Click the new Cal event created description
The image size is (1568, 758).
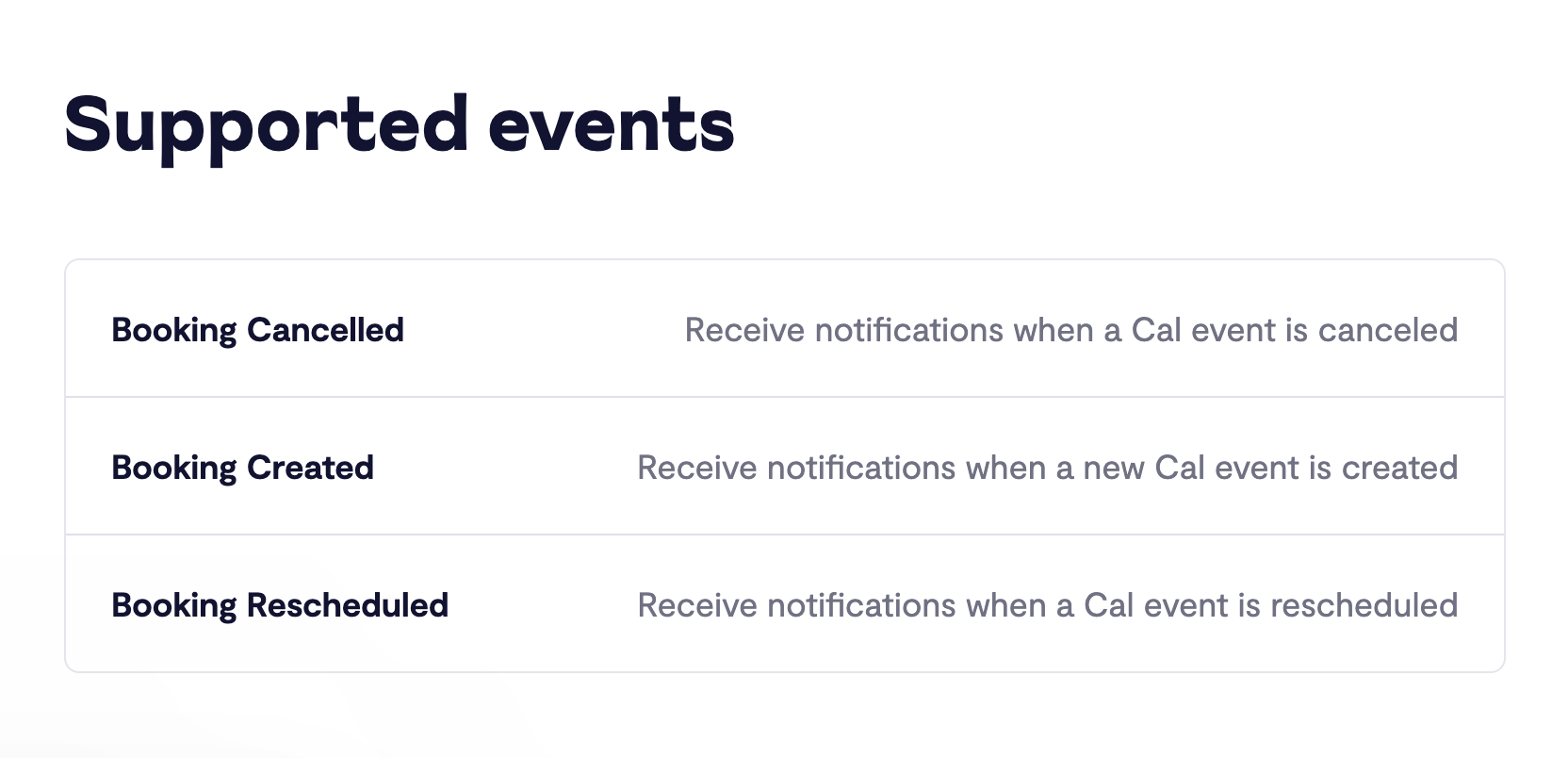click(1047, 468)
